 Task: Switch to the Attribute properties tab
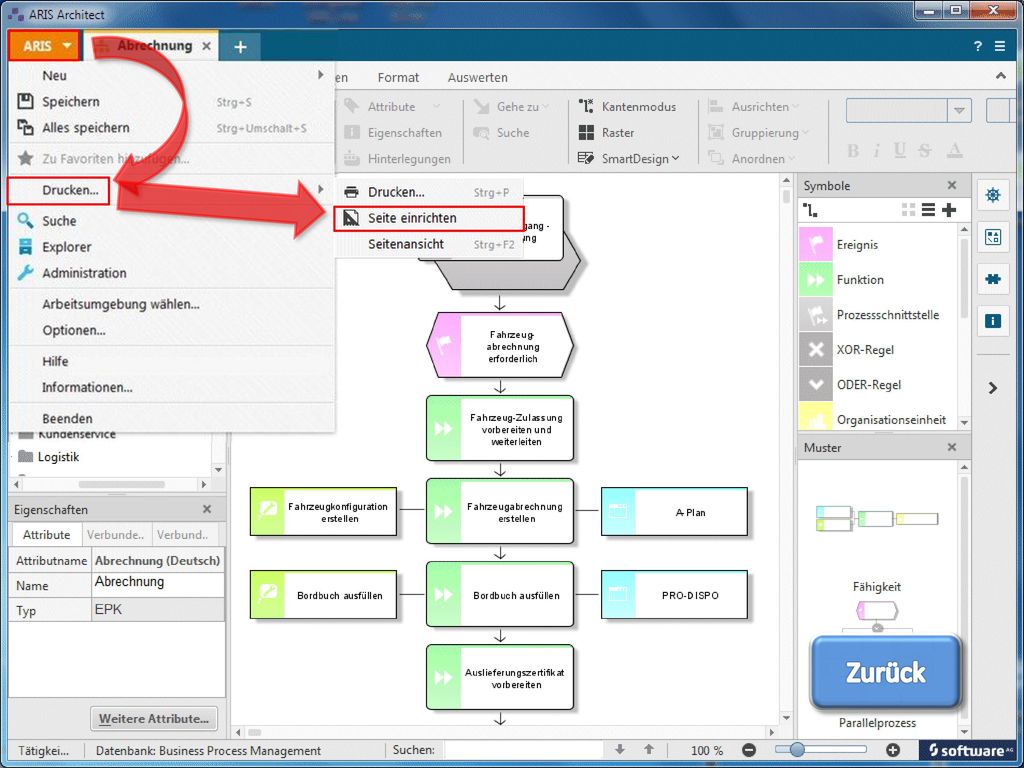(x=46, y=534)
